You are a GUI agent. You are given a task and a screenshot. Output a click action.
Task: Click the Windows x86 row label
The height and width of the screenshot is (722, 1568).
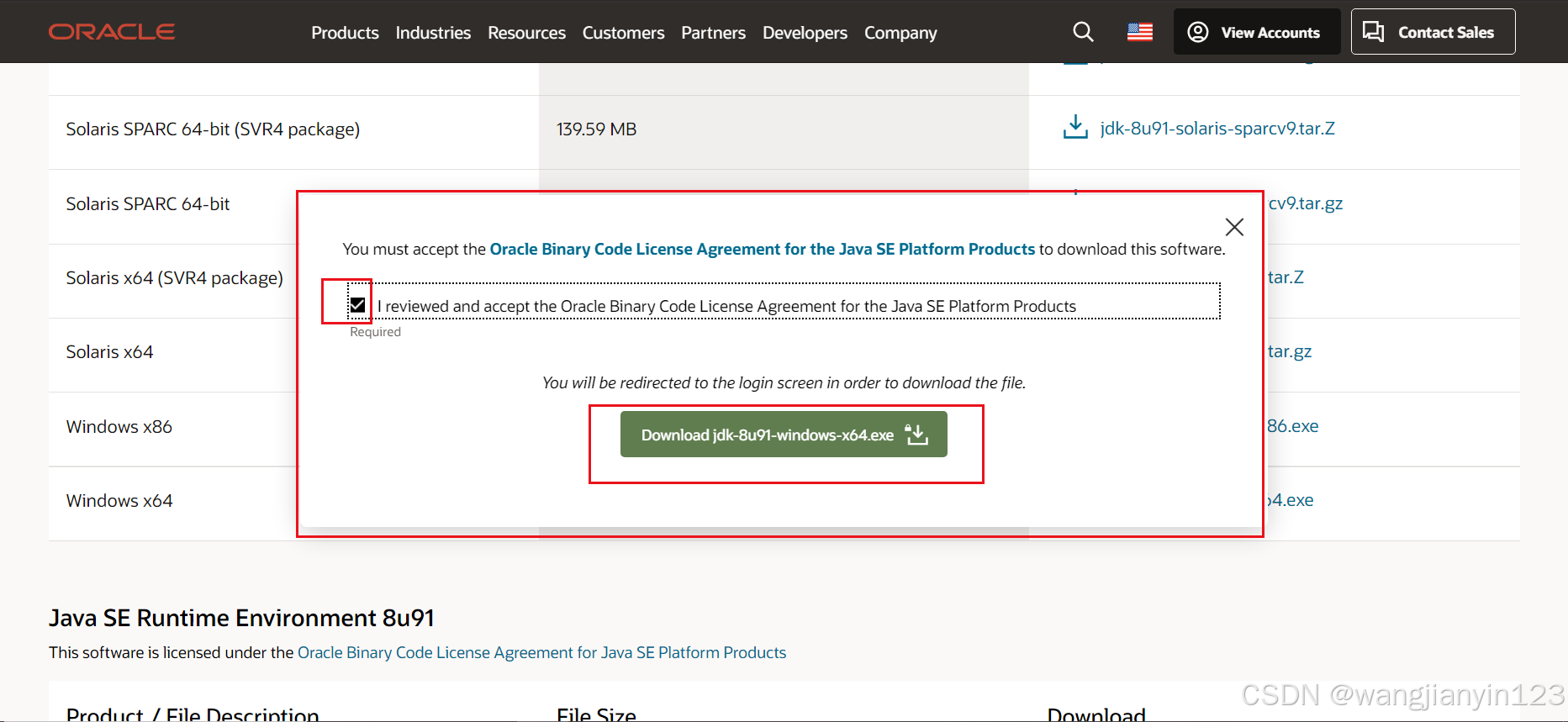tap(119, 427)
